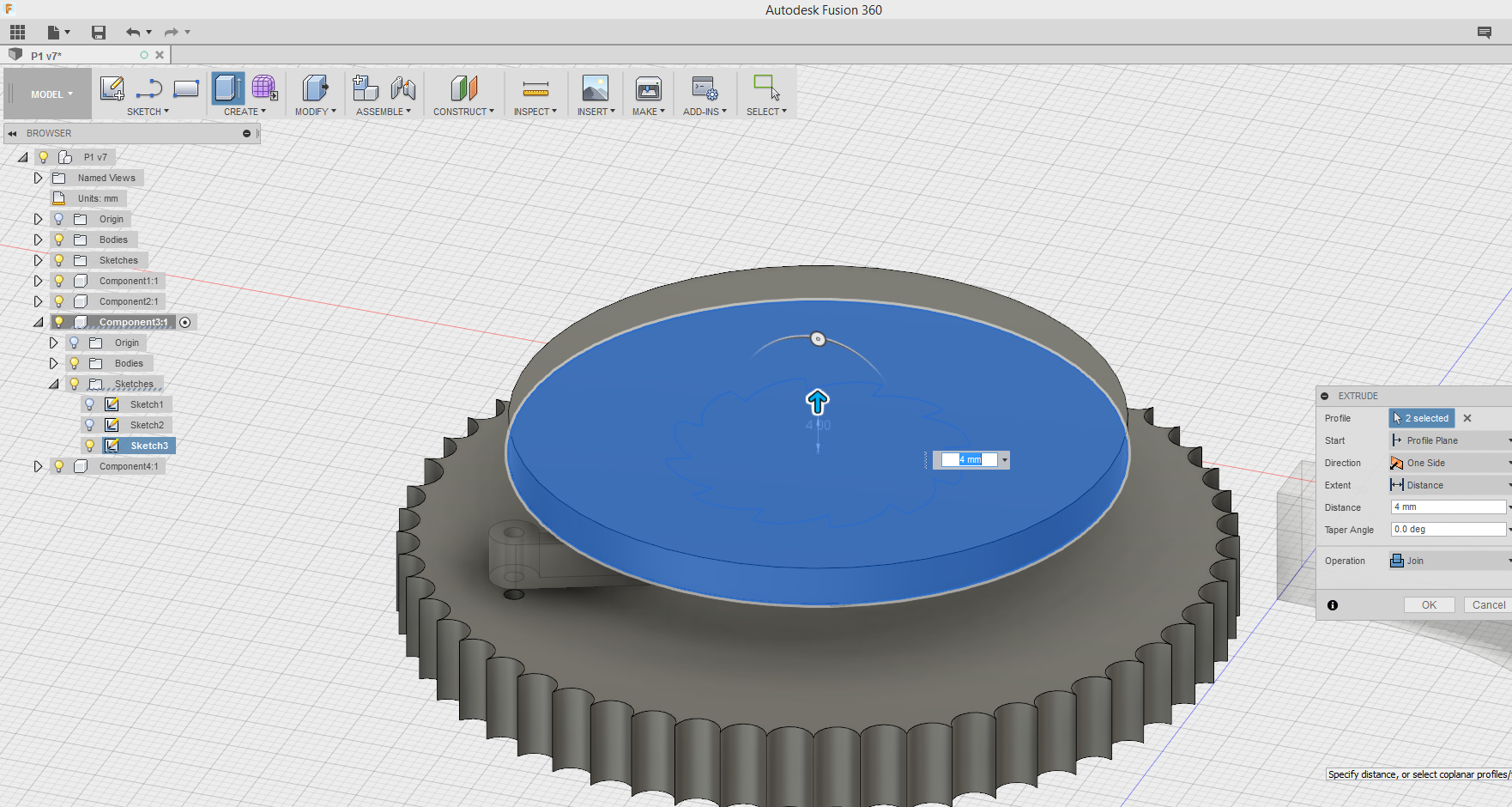Click the New Component icon

(366, 88)
